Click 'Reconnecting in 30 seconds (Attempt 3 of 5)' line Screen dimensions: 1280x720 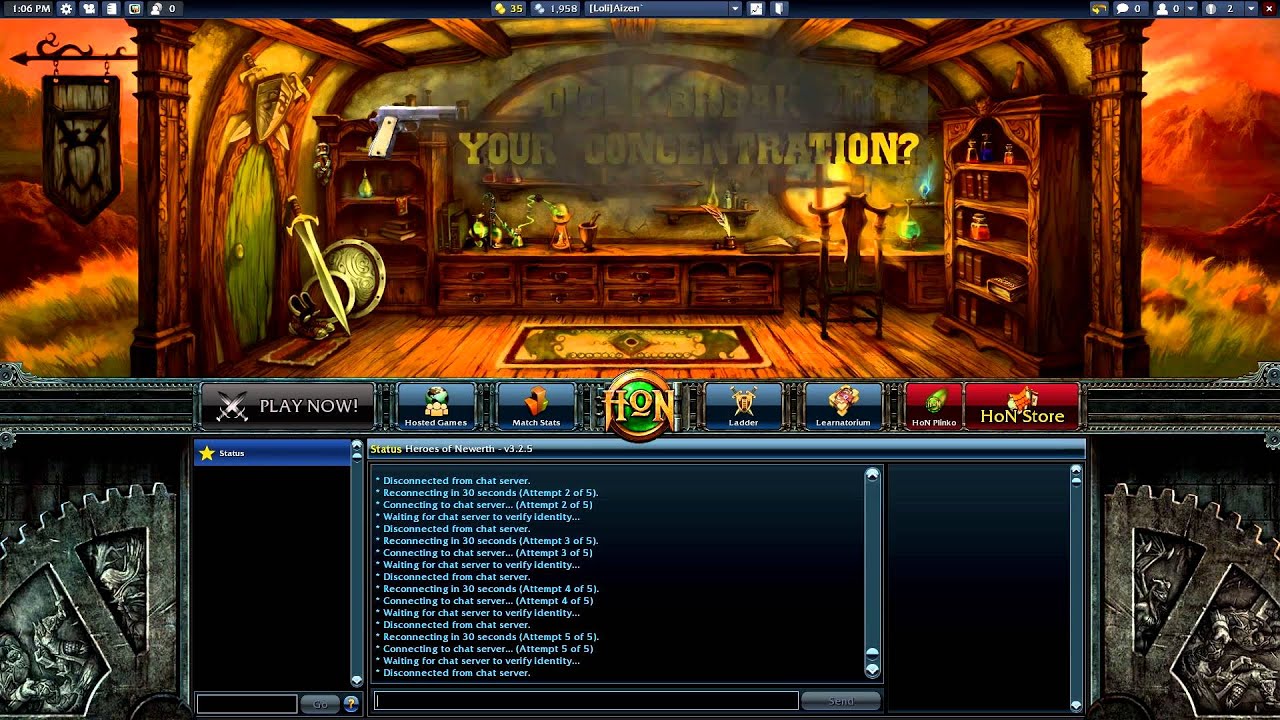point(487,541)
